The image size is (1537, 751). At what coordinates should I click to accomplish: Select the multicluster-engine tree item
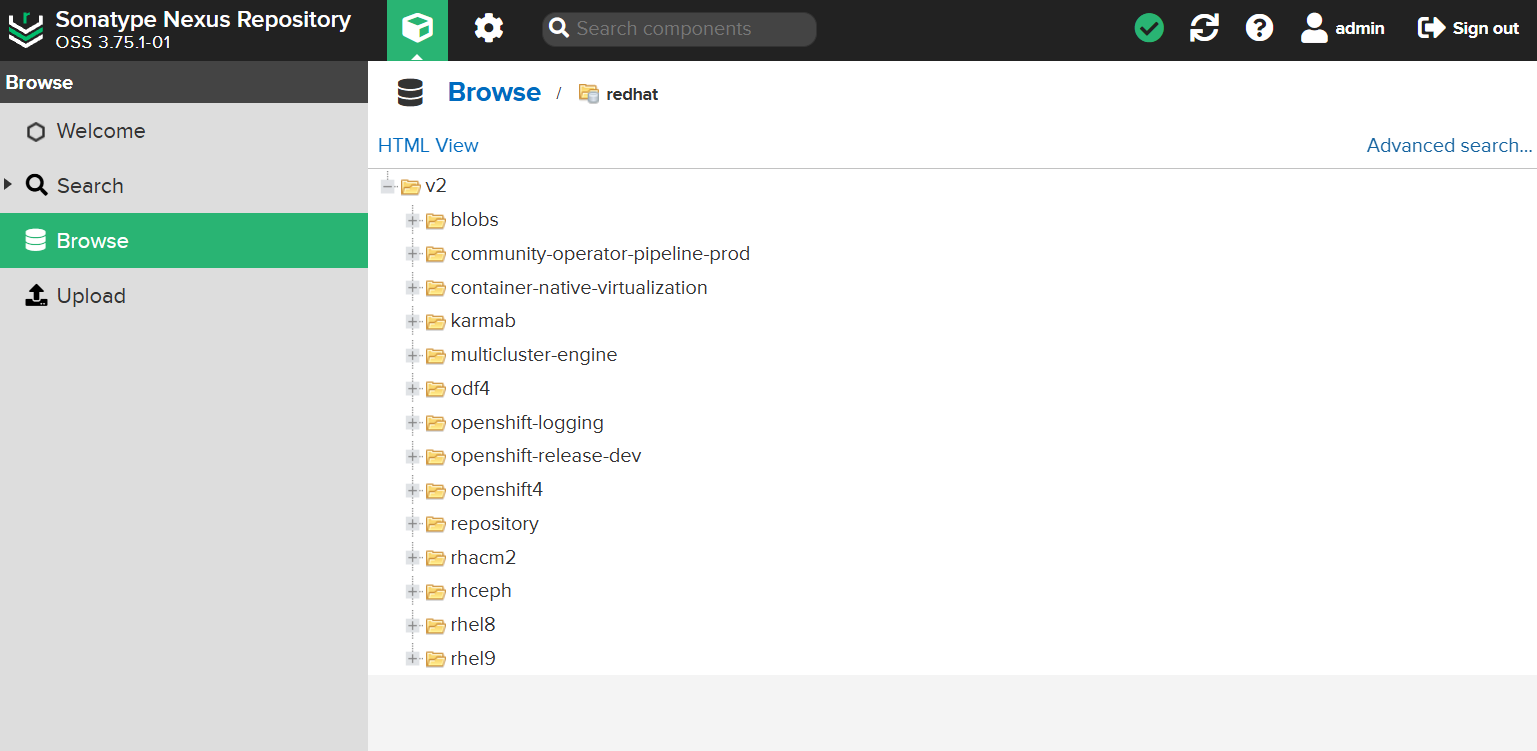tap(533, 355)
